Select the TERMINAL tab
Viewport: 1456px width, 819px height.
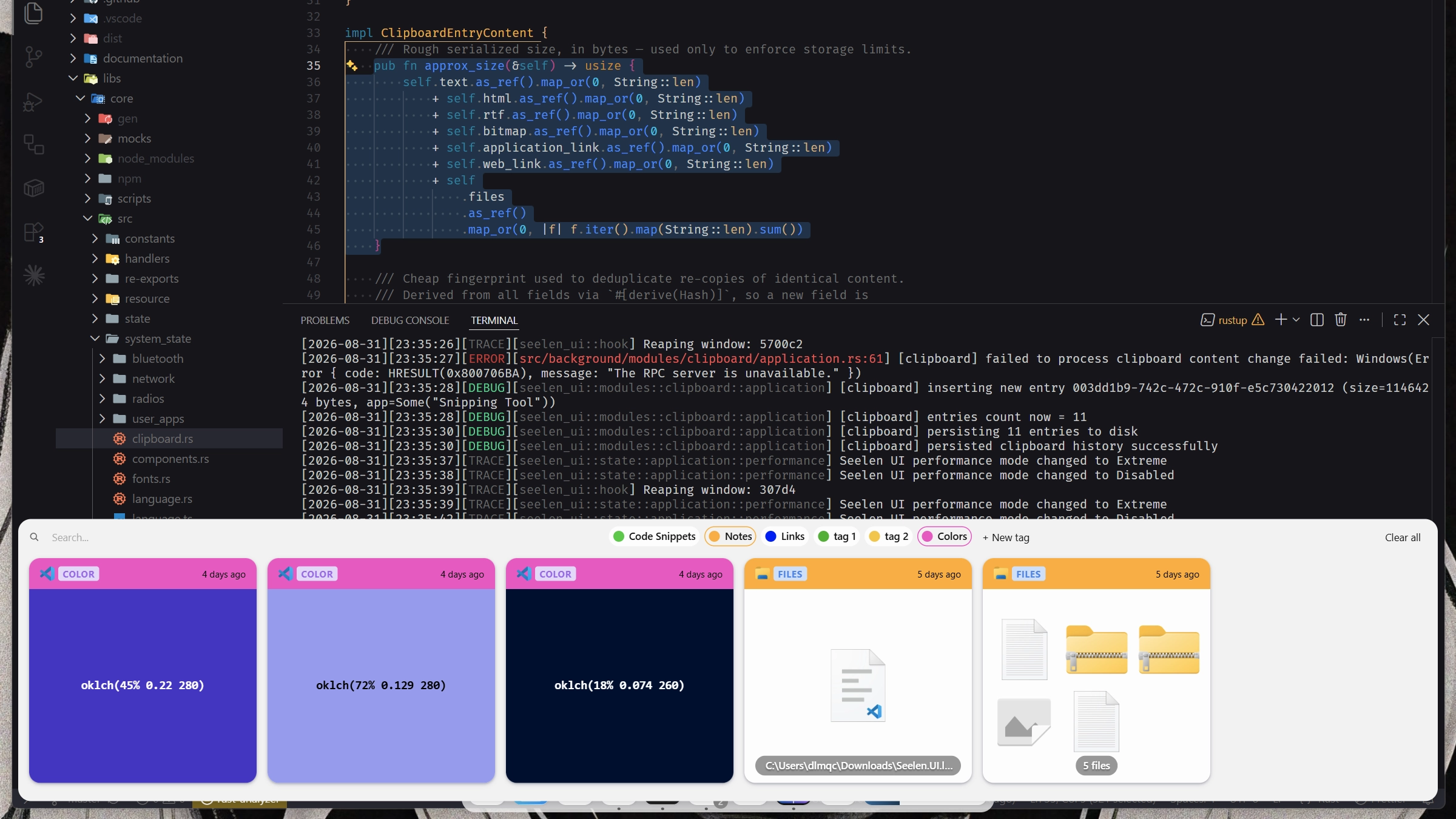pyautogui.click(x=494, y=320)
